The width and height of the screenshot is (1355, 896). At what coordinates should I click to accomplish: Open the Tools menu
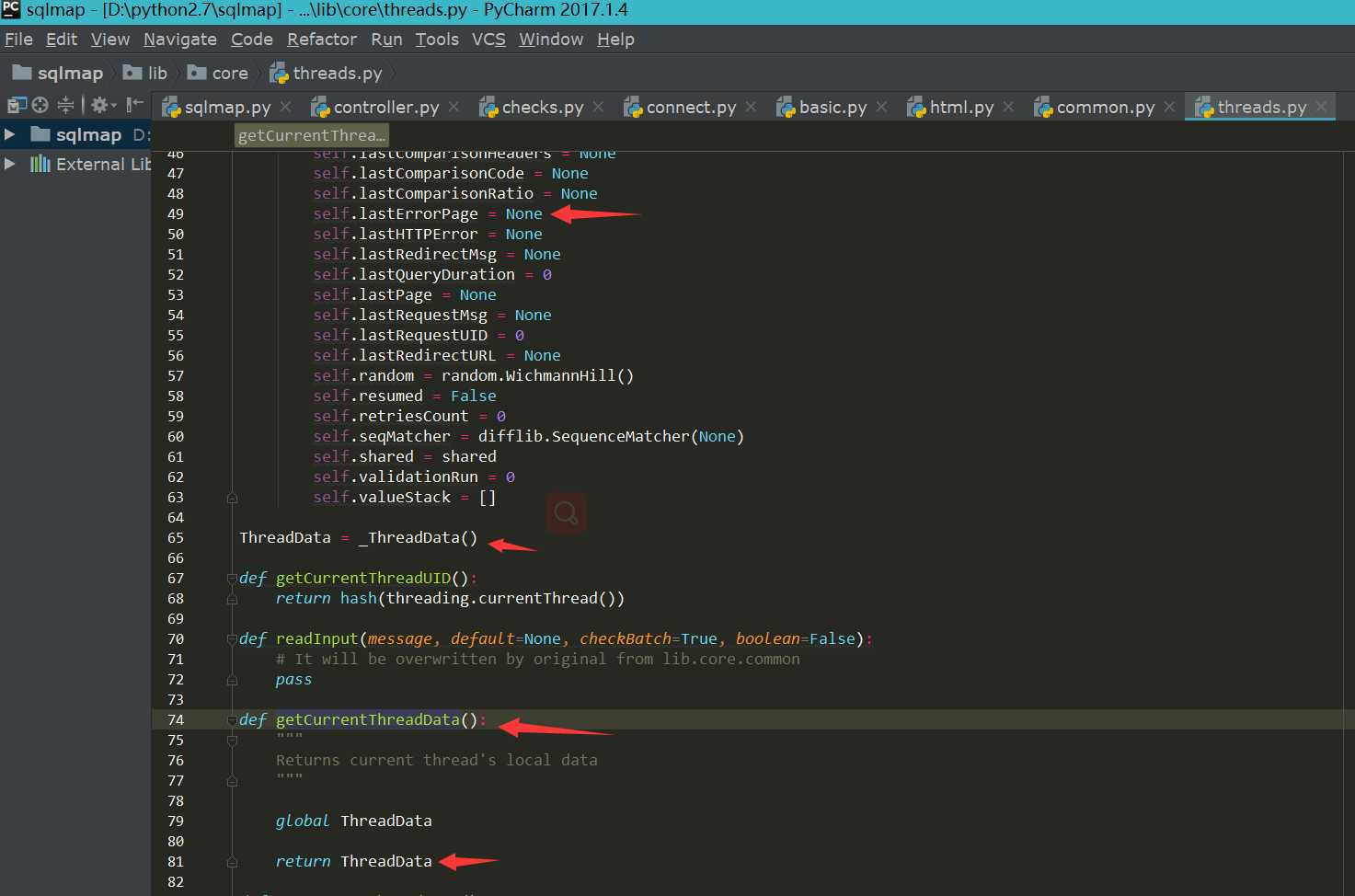tap(437, 40)
